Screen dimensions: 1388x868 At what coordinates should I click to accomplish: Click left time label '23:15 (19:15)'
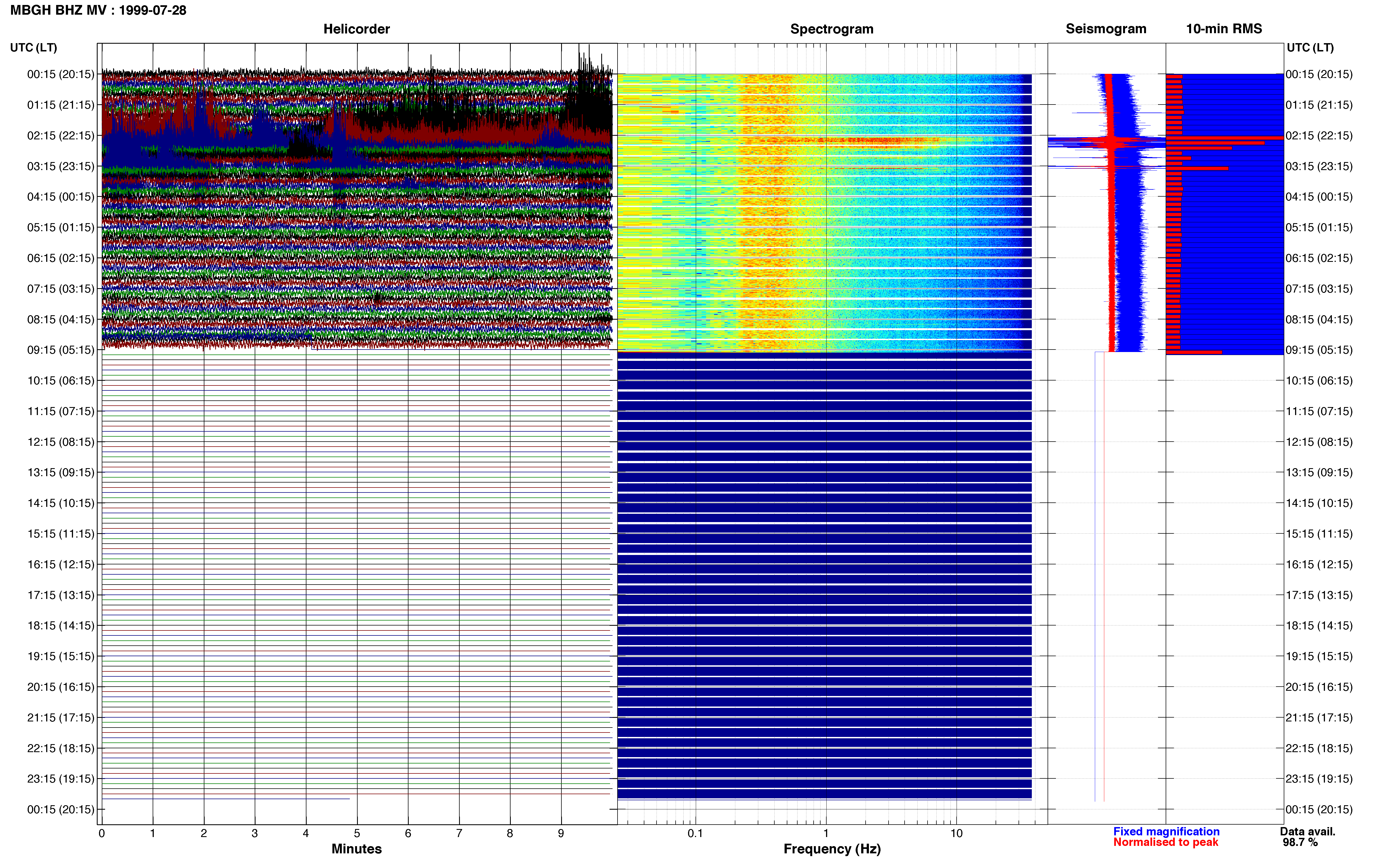60,779
